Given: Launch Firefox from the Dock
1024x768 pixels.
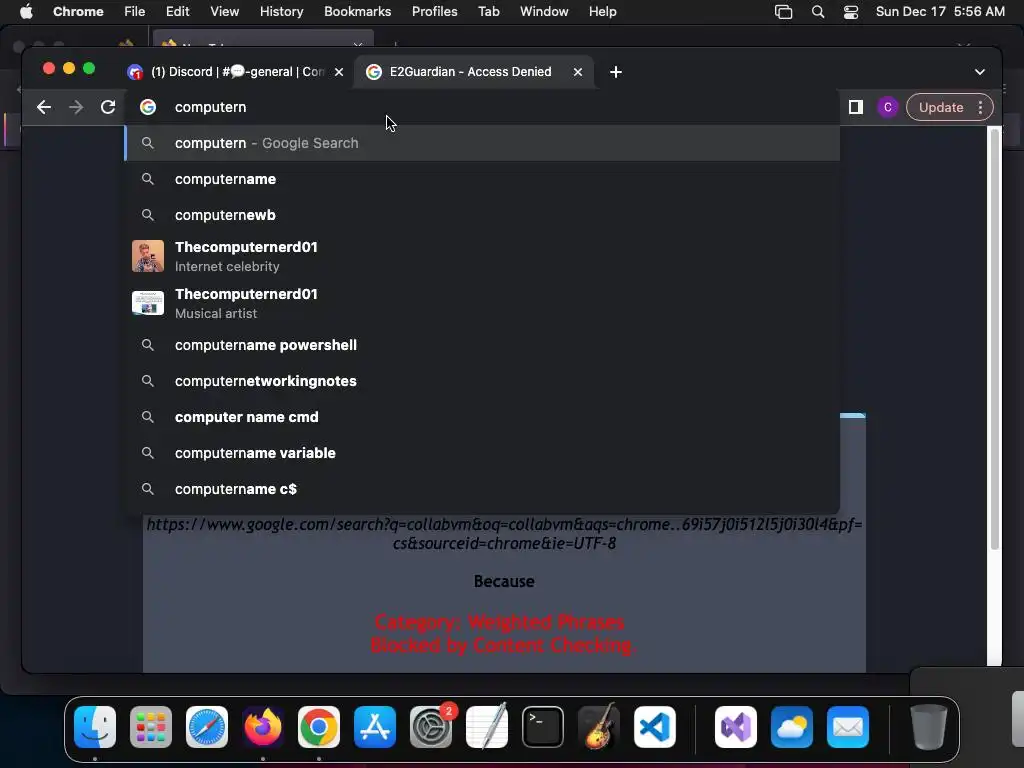Looking at the screenshot, I should 263,727.
